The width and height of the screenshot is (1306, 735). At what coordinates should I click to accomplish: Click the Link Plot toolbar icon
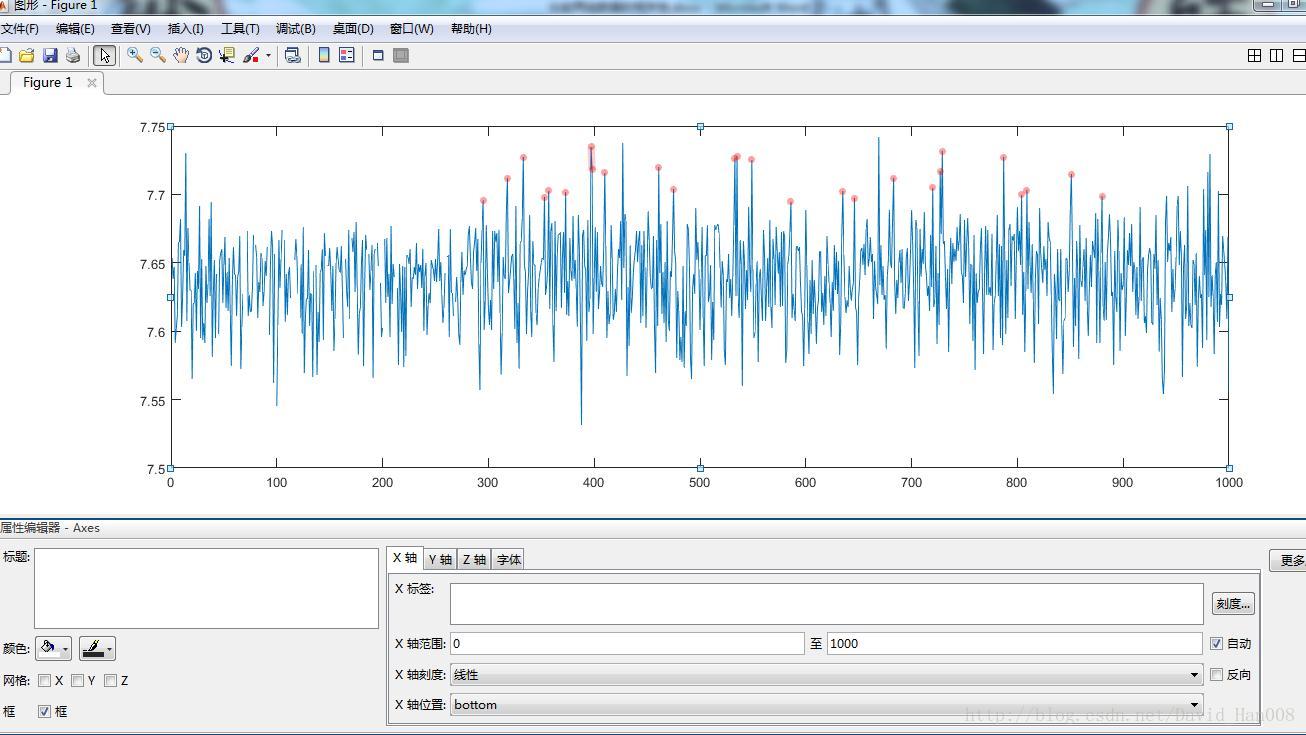292,56
